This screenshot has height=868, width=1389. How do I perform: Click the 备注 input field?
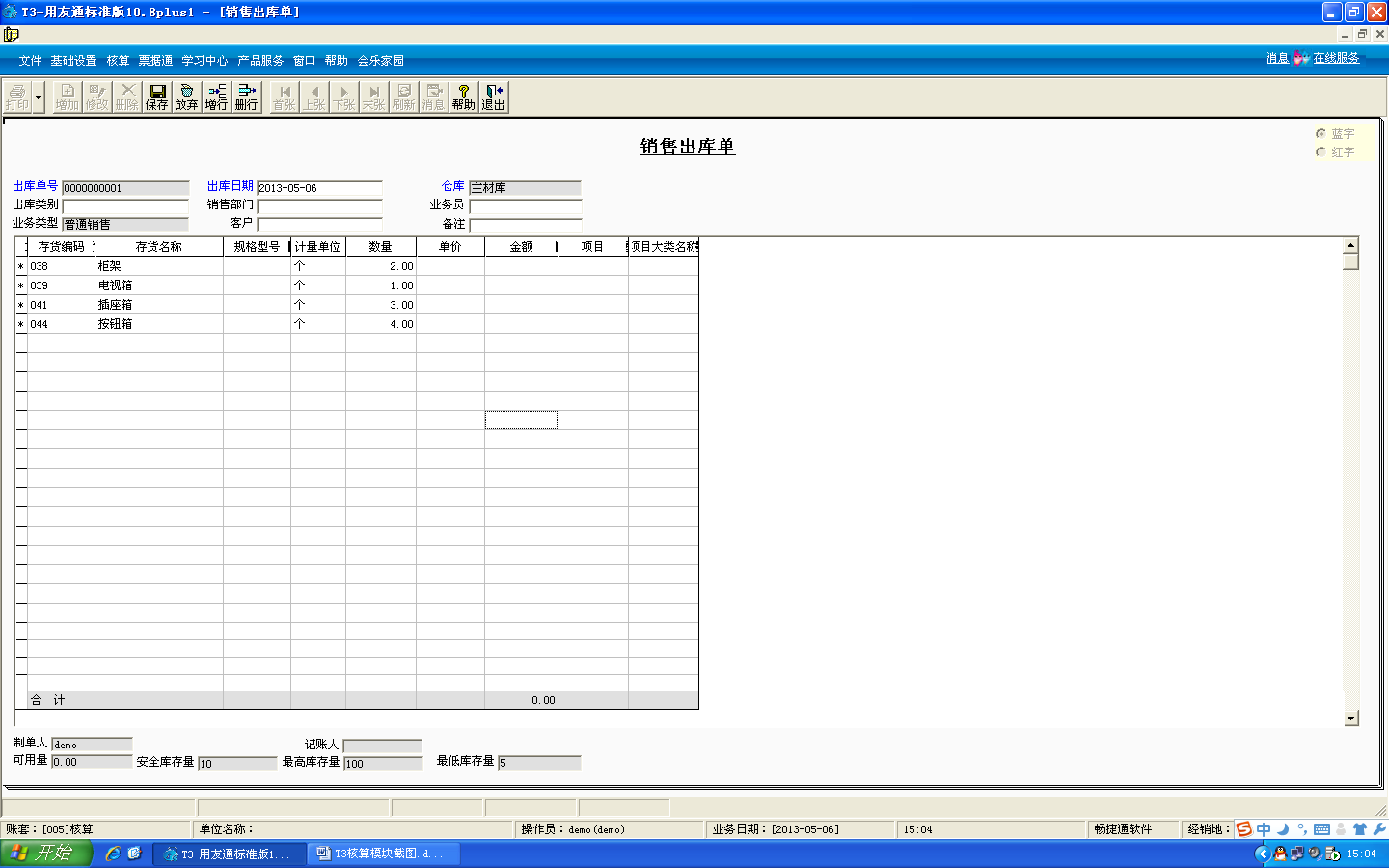526,224
